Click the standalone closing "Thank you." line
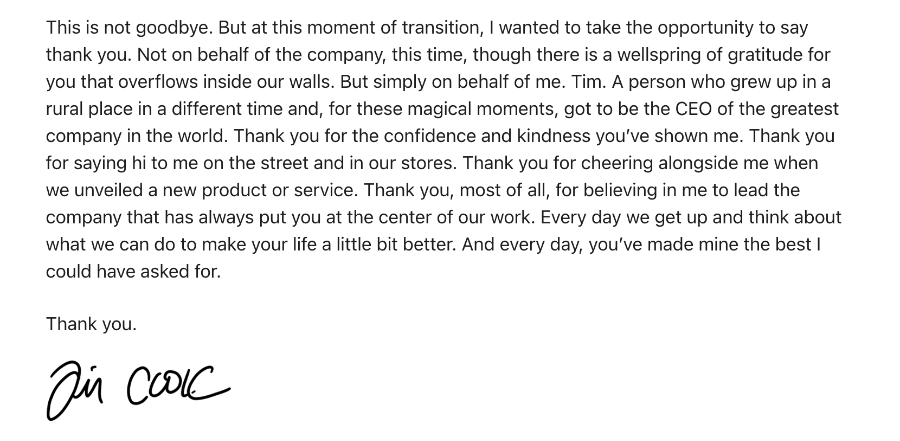900x441 pixels. tap(91, 324)
